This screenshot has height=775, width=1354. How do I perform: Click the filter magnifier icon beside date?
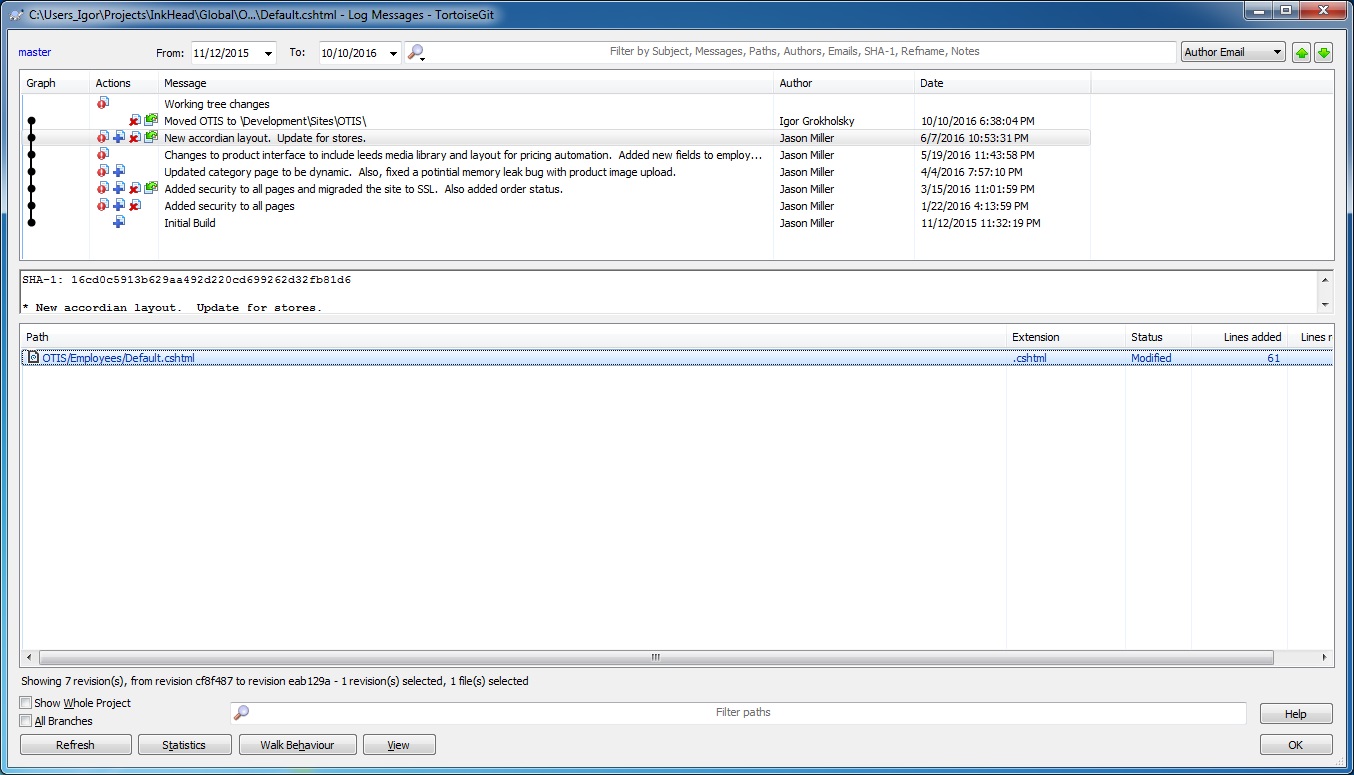point(416,52)
